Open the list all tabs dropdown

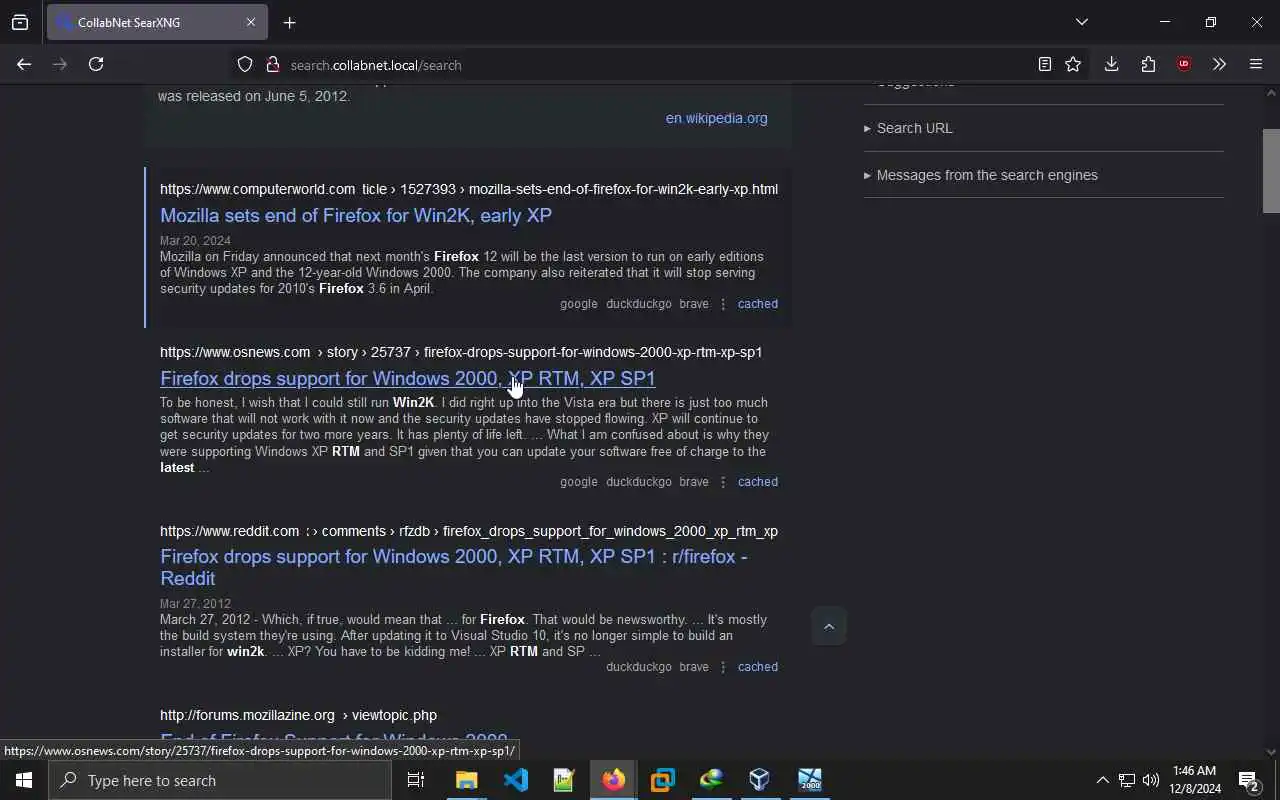[1081, 22]
